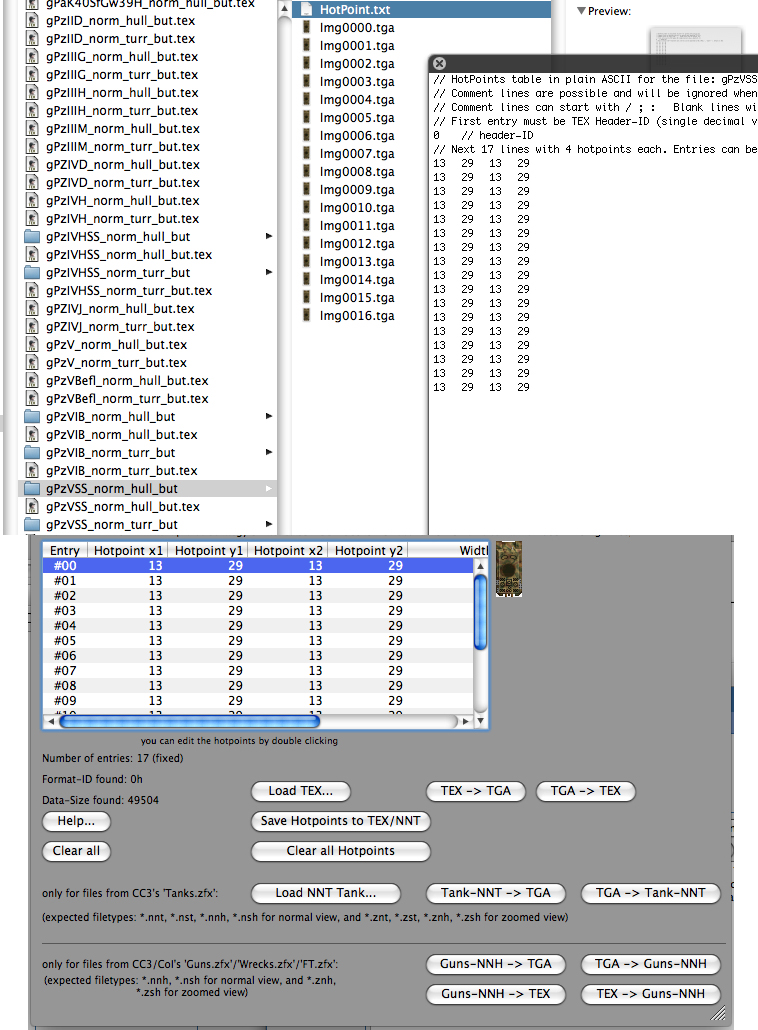Click the TGA -> Guns-NNH button
This screenshot has height=1030, width=758.
tap(651, 964)
